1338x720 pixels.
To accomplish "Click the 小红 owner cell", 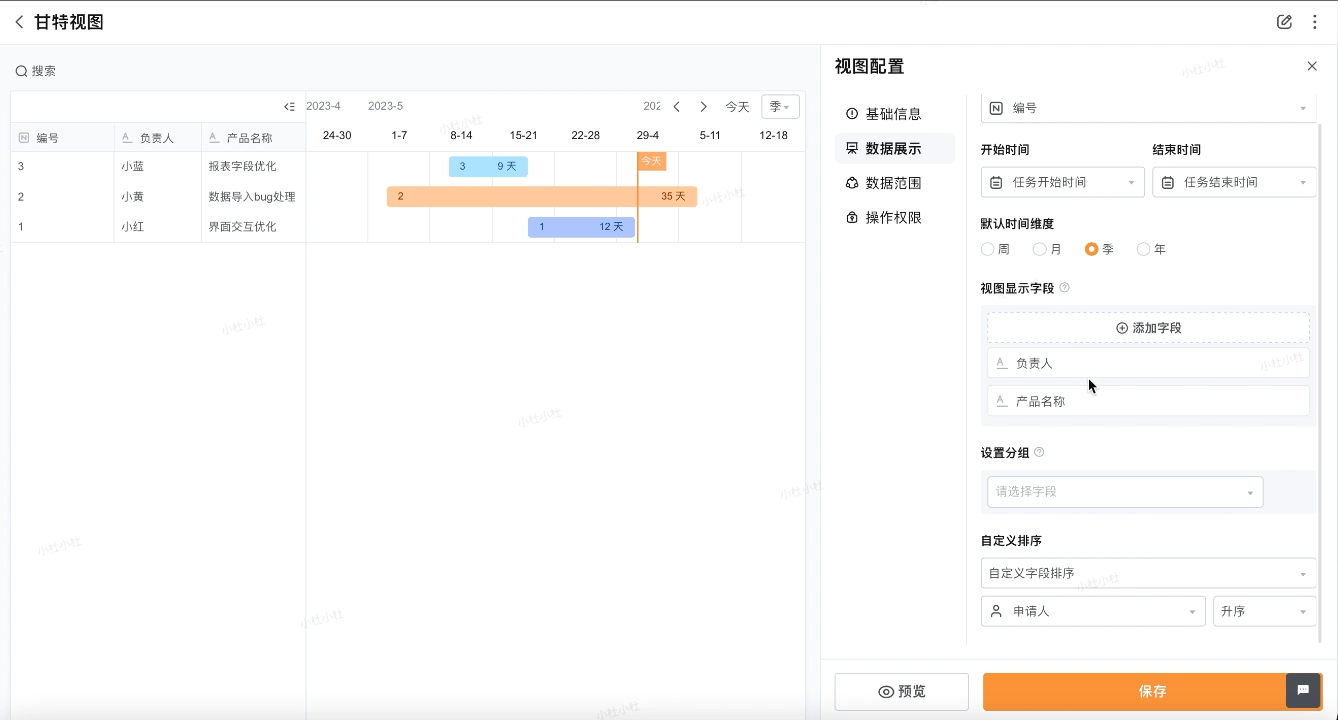I will pos(158,227).
